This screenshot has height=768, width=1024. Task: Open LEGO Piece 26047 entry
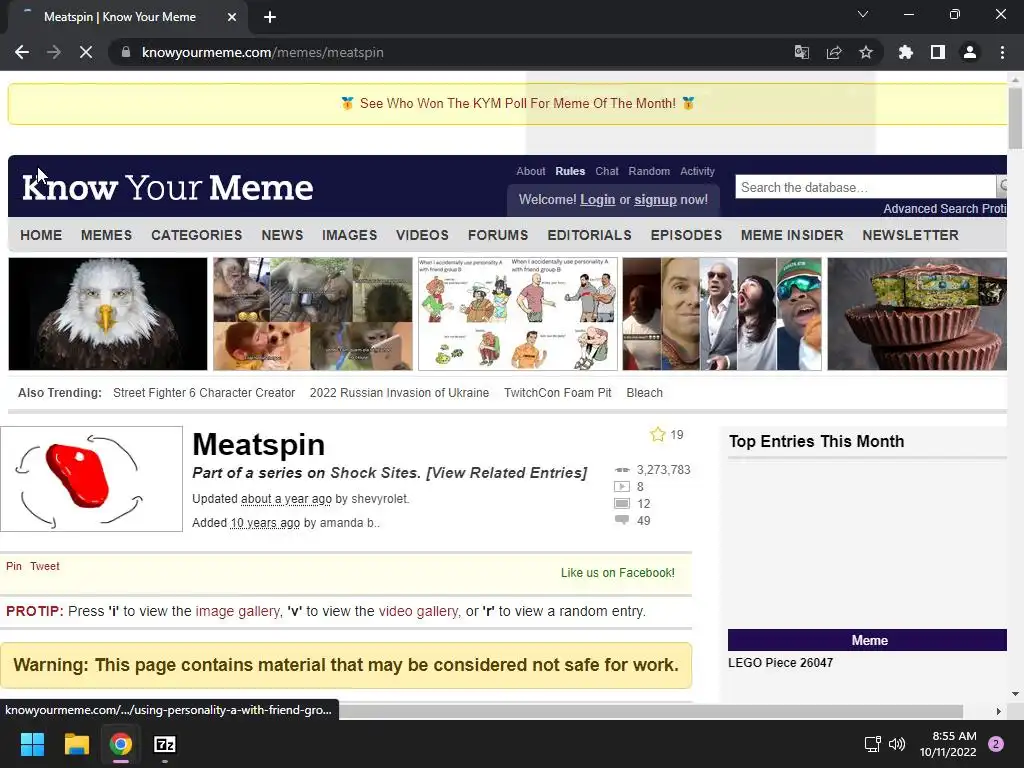point(780,663)
